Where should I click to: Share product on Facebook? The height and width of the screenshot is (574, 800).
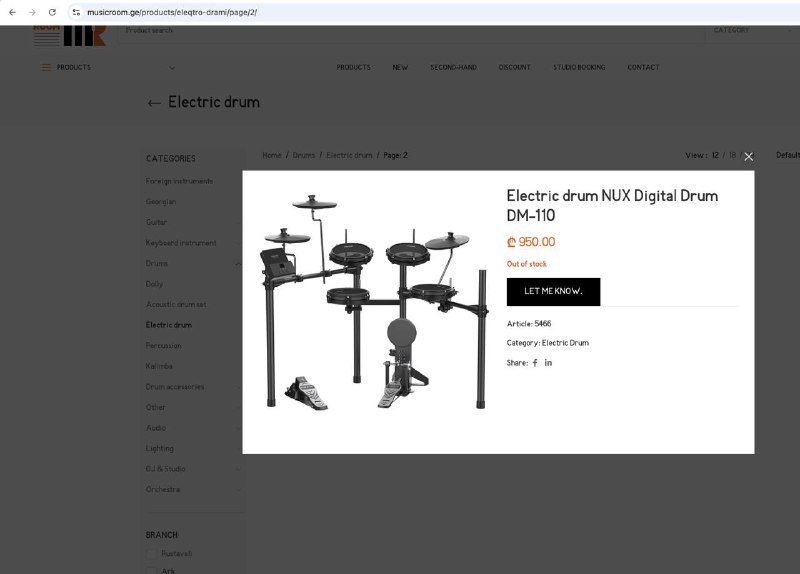coord(535,363)
